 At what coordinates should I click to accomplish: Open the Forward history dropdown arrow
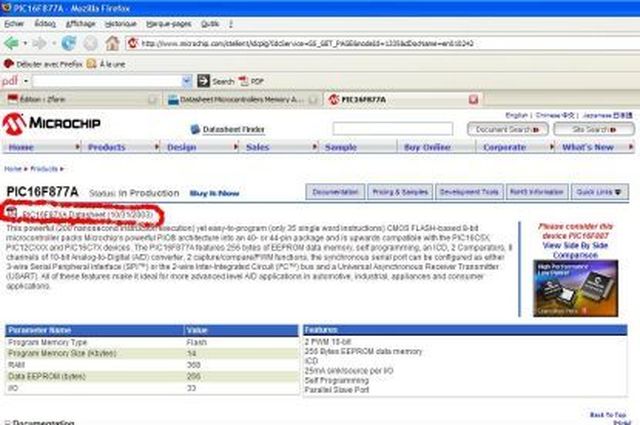click(53, 43)
